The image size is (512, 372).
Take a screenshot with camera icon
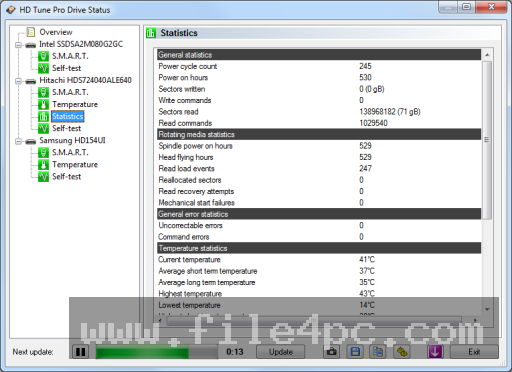coord(331,352)
